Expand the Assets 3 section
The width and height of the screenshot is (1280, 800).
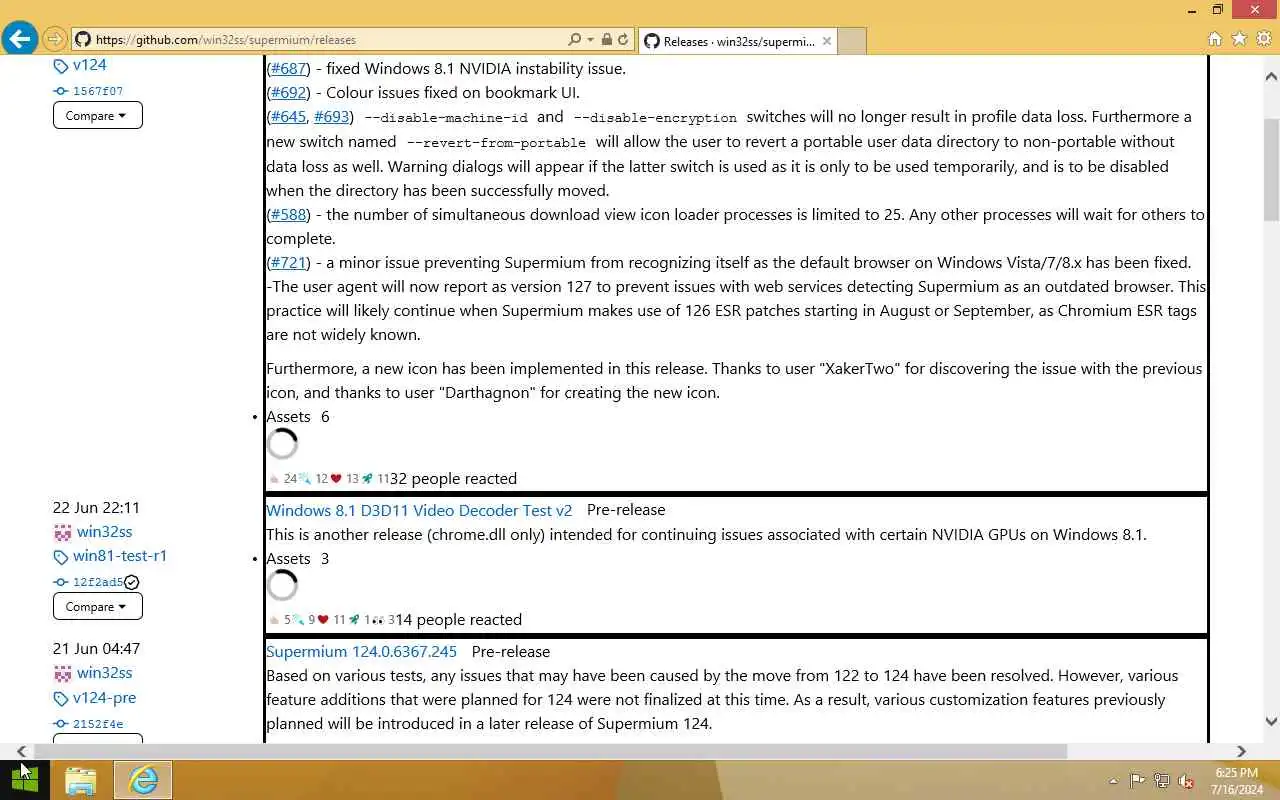297,558
